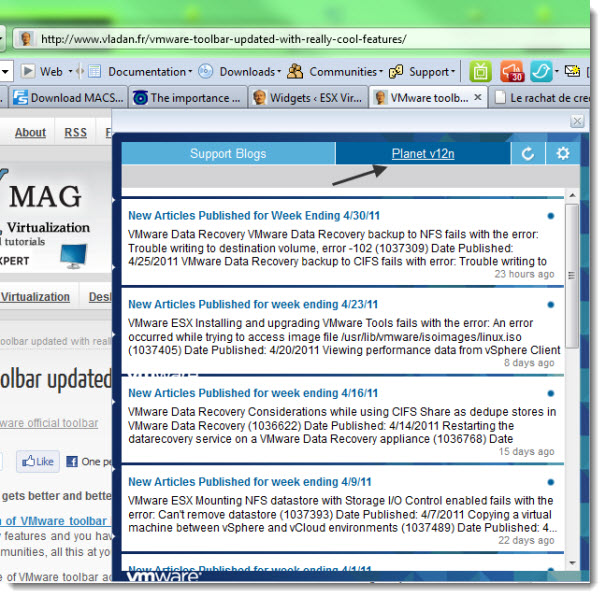Expand the Support dropdown
The image size is (605, 598).
pos(453,71)
